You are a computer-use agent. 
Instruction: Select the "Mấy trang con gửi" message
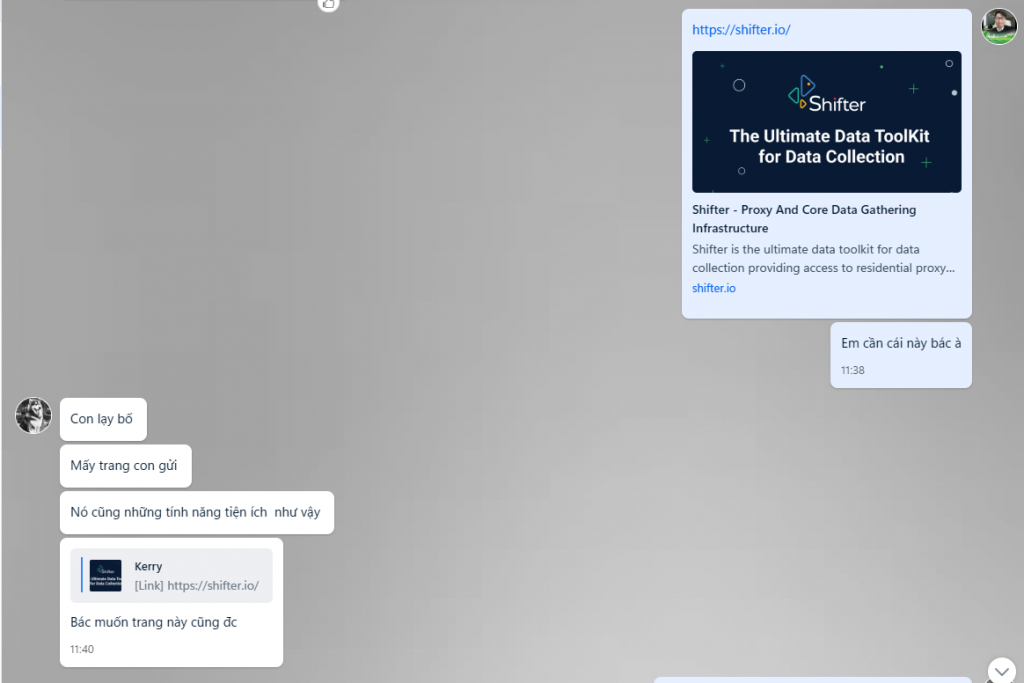click(x=125, y=466)
